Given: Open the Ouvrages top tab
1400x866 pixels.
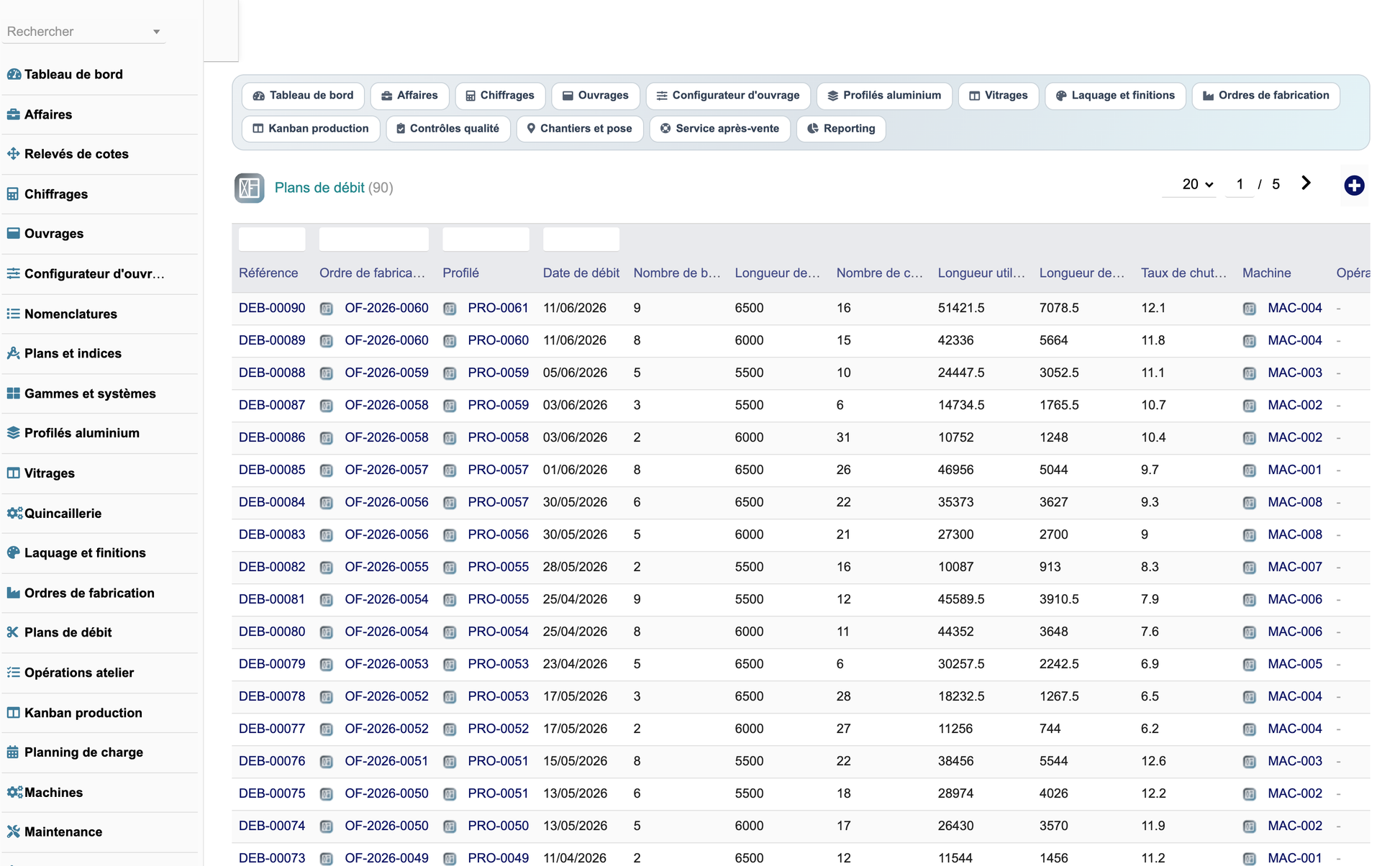Looking at the screenshot, I should click(595, 96).
